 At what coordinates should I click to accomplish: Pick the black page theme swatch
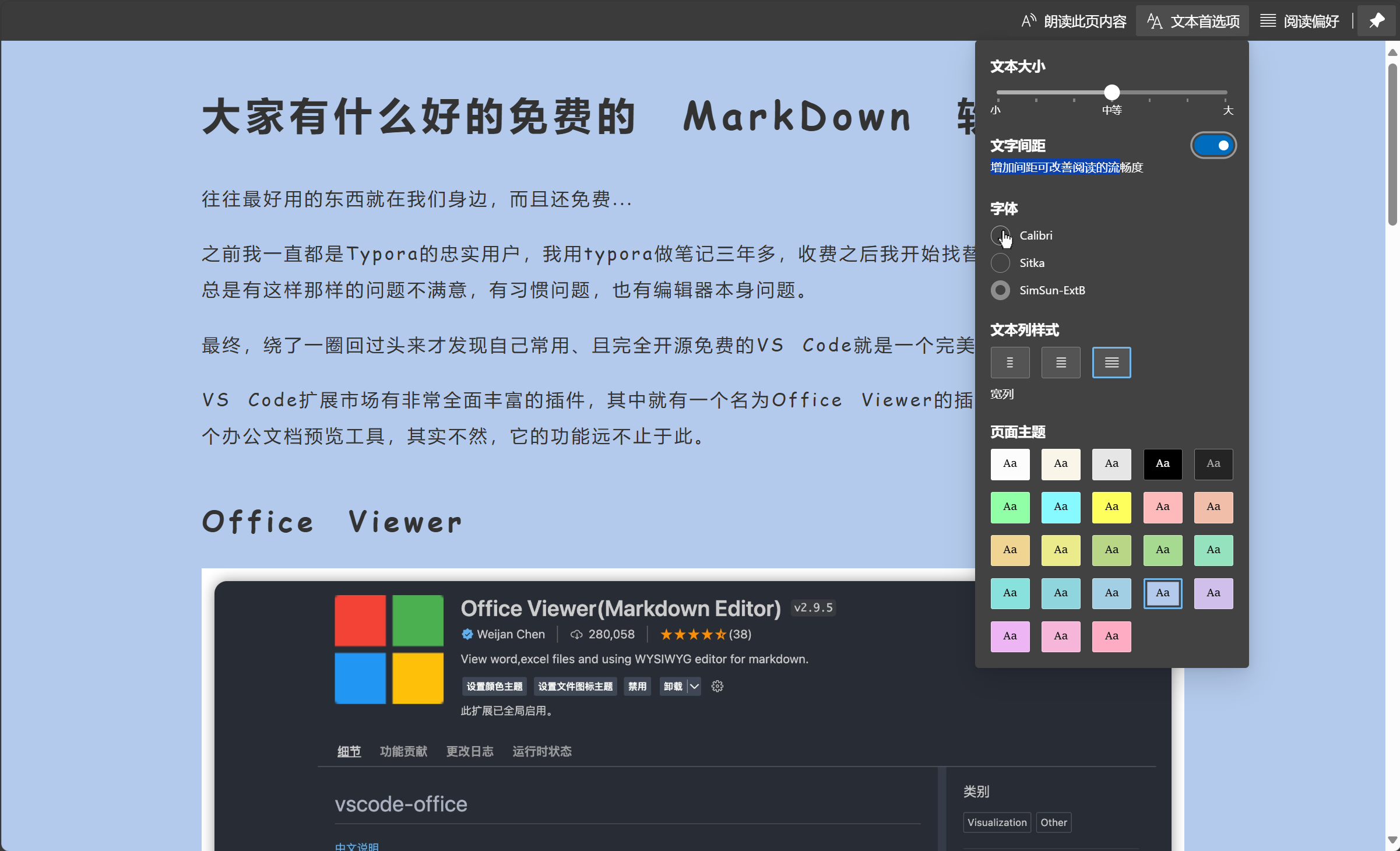point(1162,464)
